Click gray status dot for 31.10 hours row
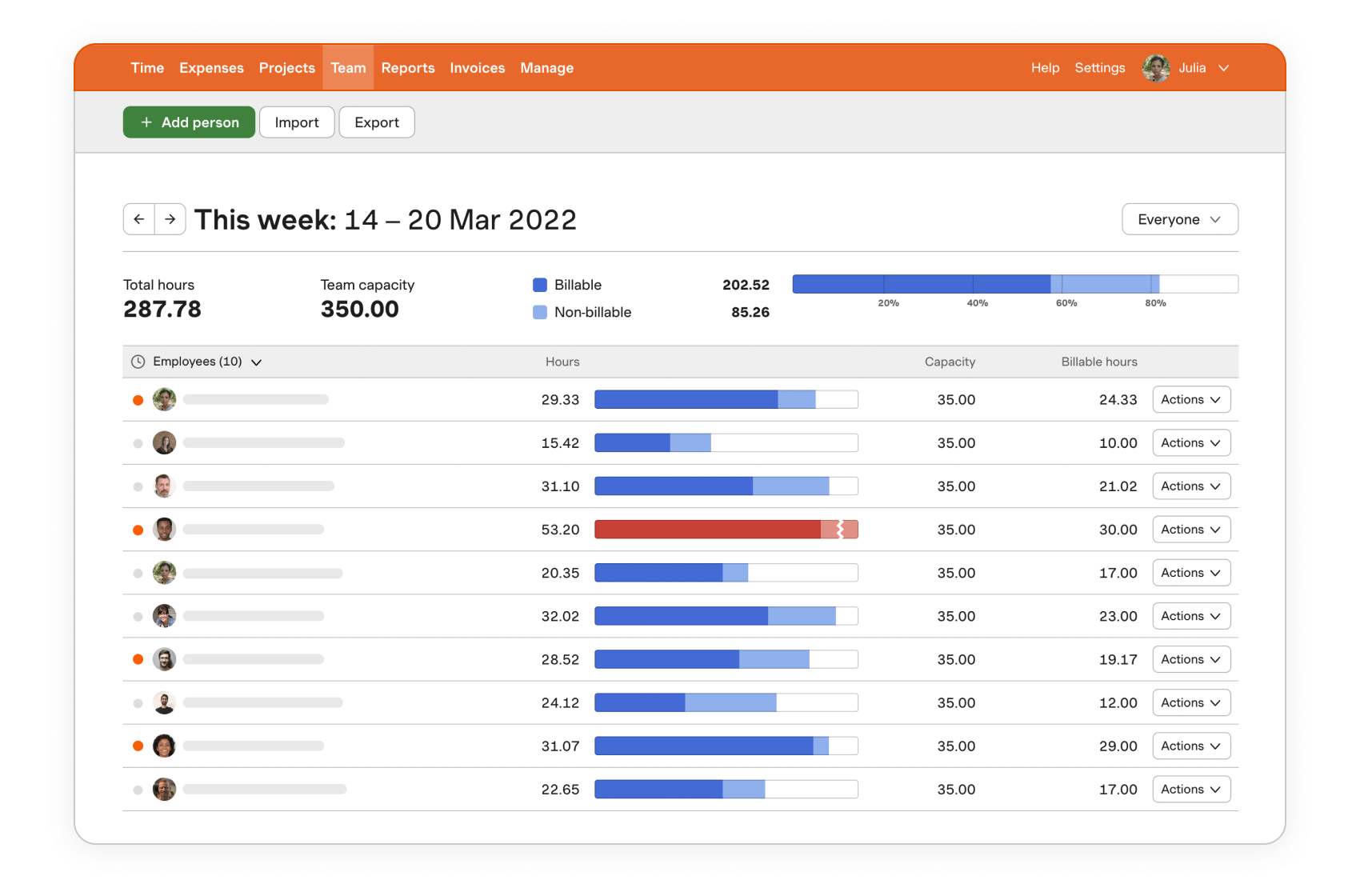Viewport: 1360px width, 896px height. tap(138, 486)
